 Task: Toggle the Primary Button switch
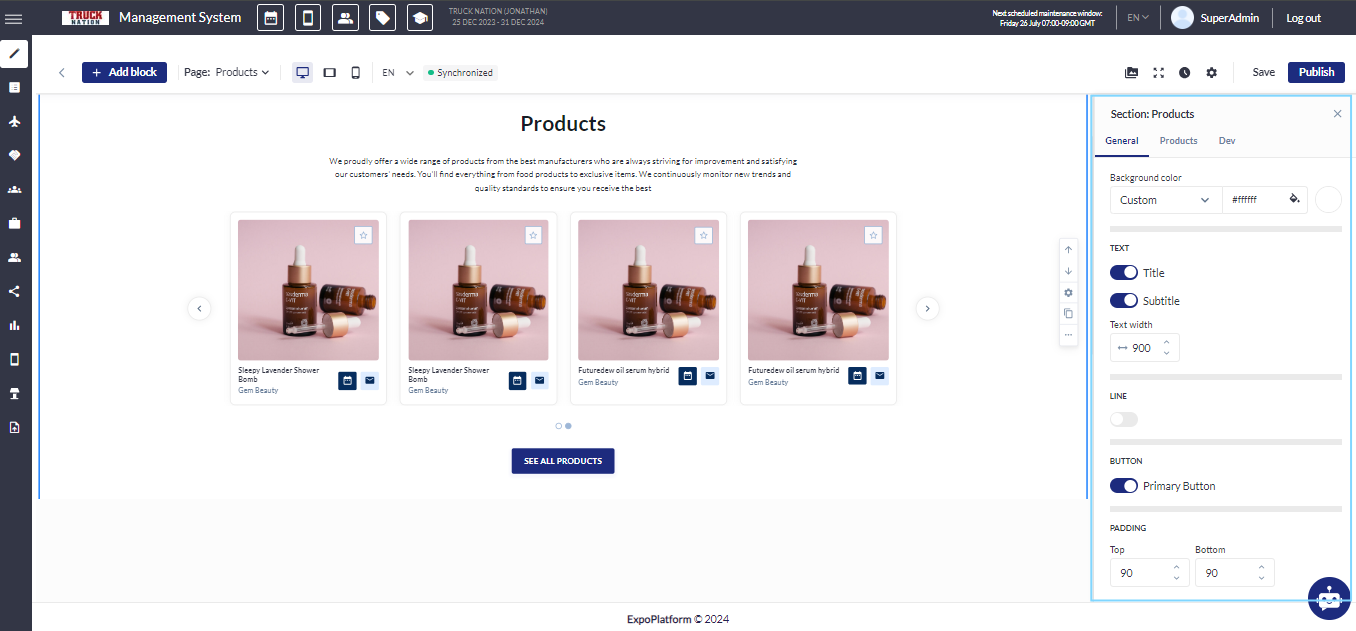(1124, 485)
